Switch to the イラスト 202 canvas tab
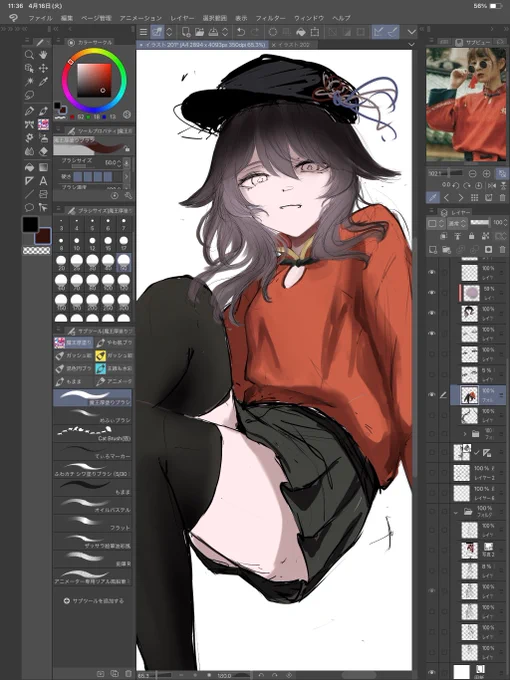This screenshot has height=680, width=510. [295, 44]
